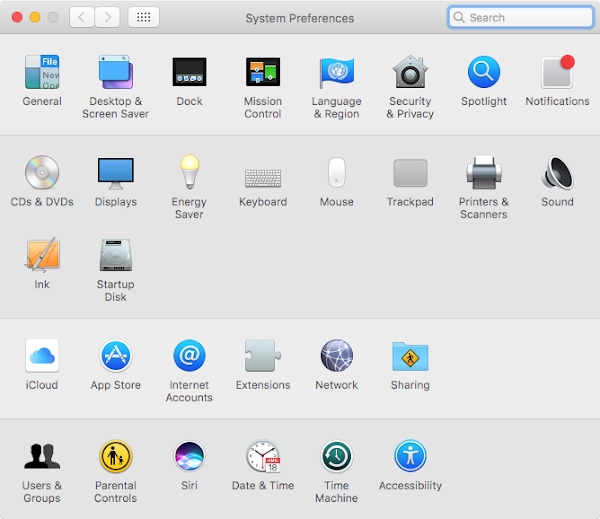Click the Show All grid button
This screenshot has width=600, height=519.
pyautogui.click(x=143, y=17)
